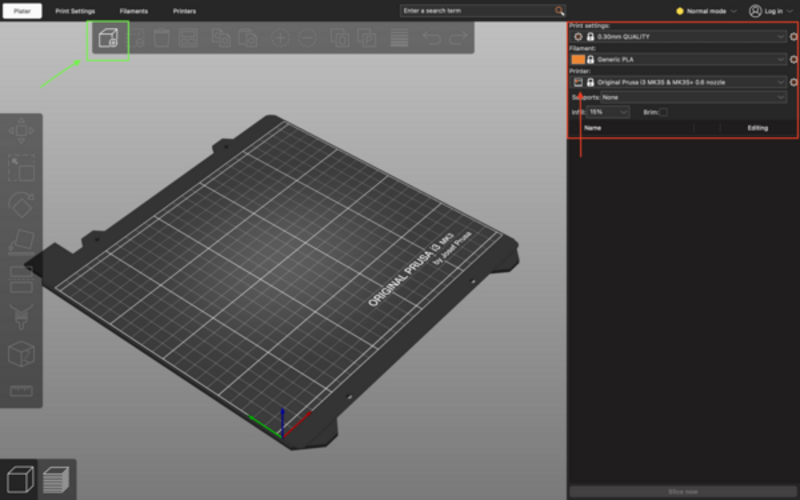Click the Copy icon in top toolbar
The width and height of the screenshot is (800, 500).
[x=221, y=38]
